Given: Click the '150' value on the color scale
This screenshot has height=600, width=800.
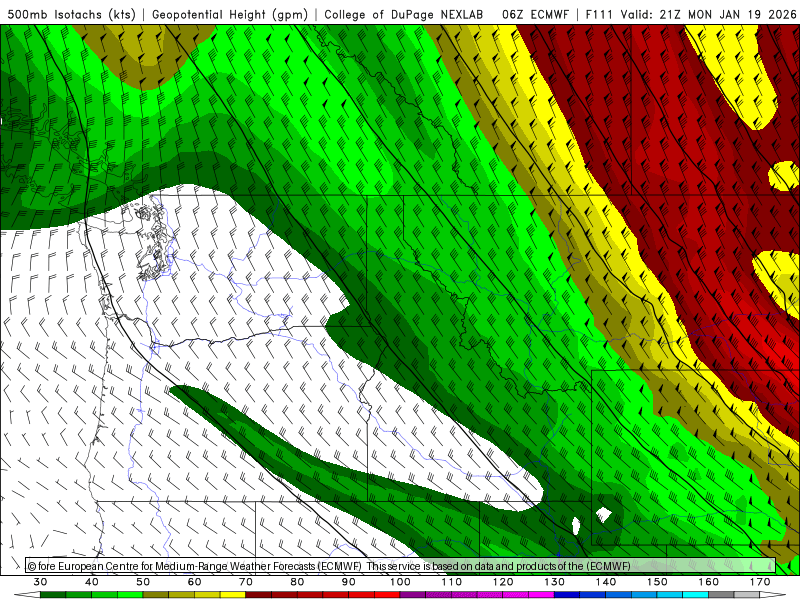Looking at the screenshot, I should click(658, 582).
